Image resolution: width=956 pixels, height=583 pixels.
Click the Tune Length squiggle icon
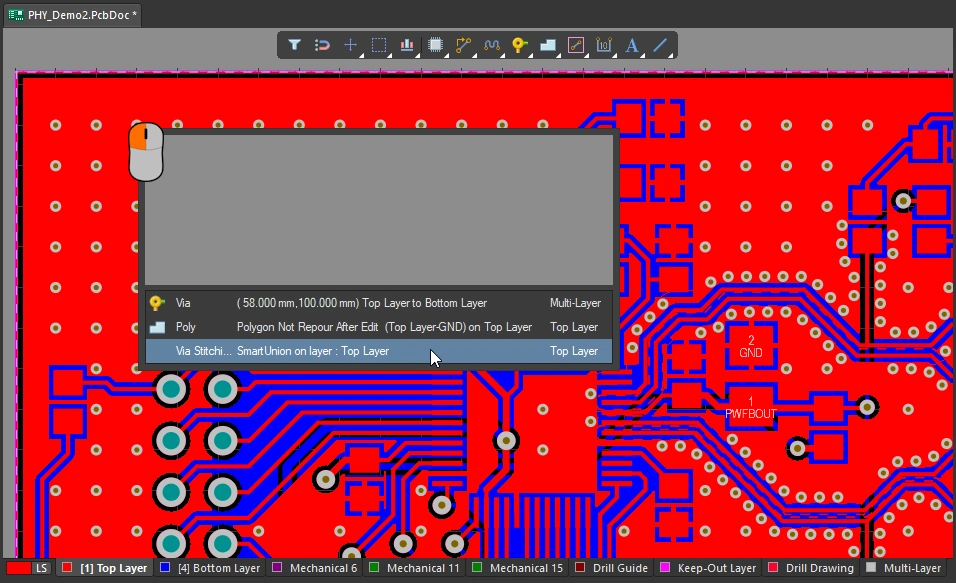(x=491, y=45)
